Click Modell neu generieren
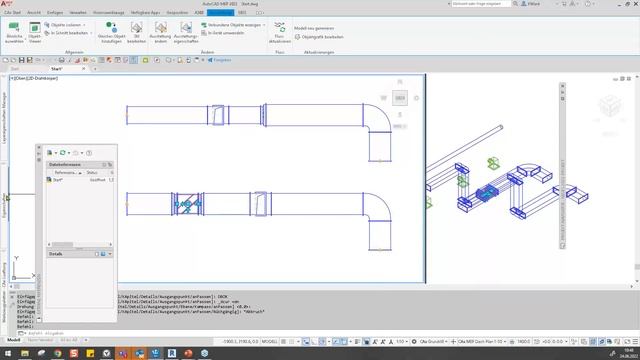This screenshot has height=360, width=640. (x=314, y=28)
